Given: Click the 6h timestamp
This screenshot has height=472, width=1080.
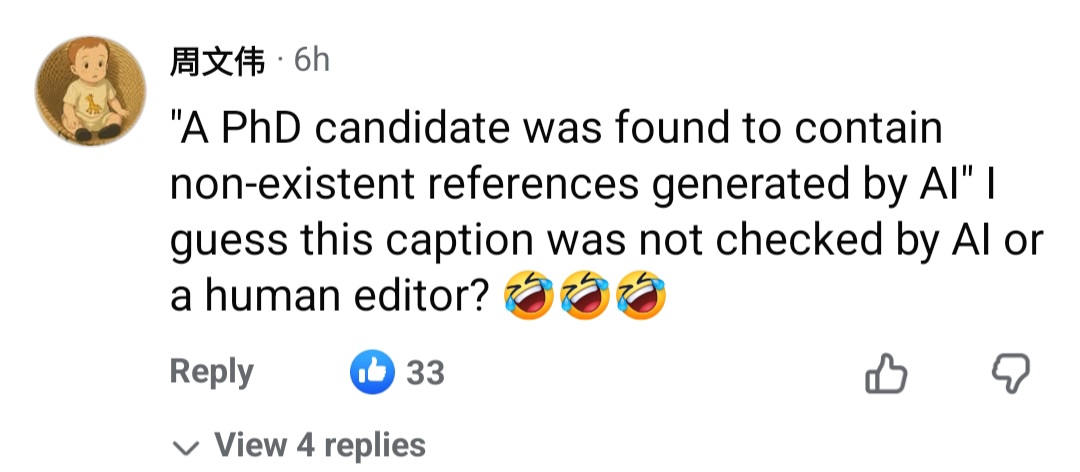Looking at the screenshot, I should pos(311,61).
